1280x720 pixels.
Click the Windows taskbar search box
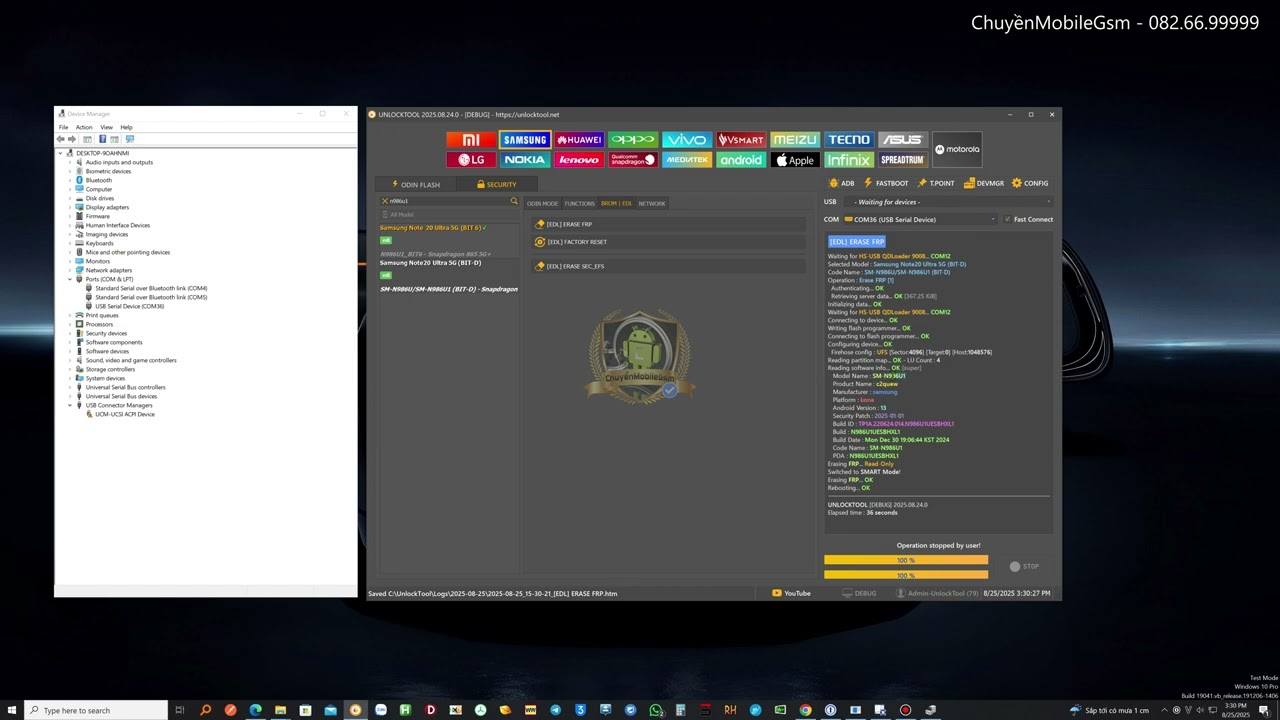click(95, 710)
